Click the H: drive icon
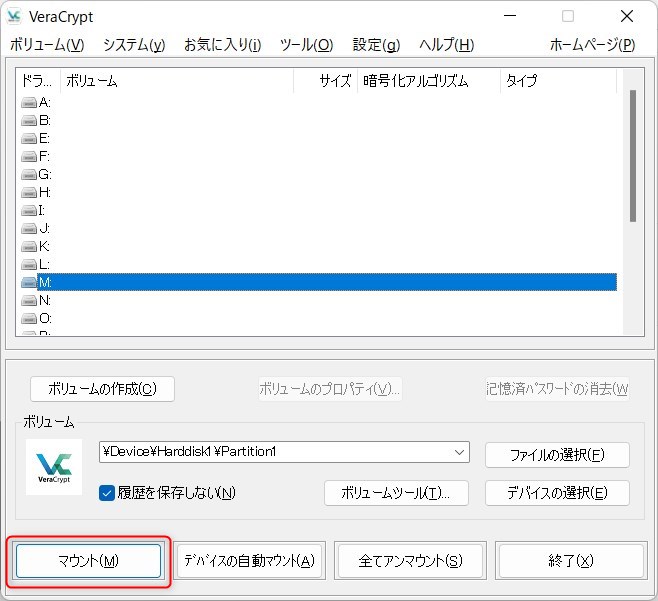The image size is (658, 601). pyautogui.click(x=29, y=192)
